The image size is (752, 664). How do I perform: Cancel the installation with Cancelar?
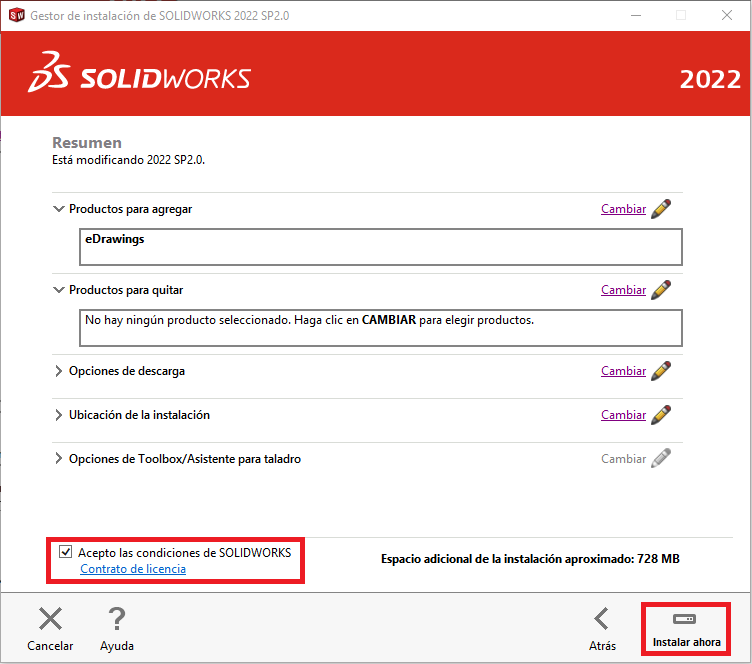pyautogui.click(x=50, y=629)
